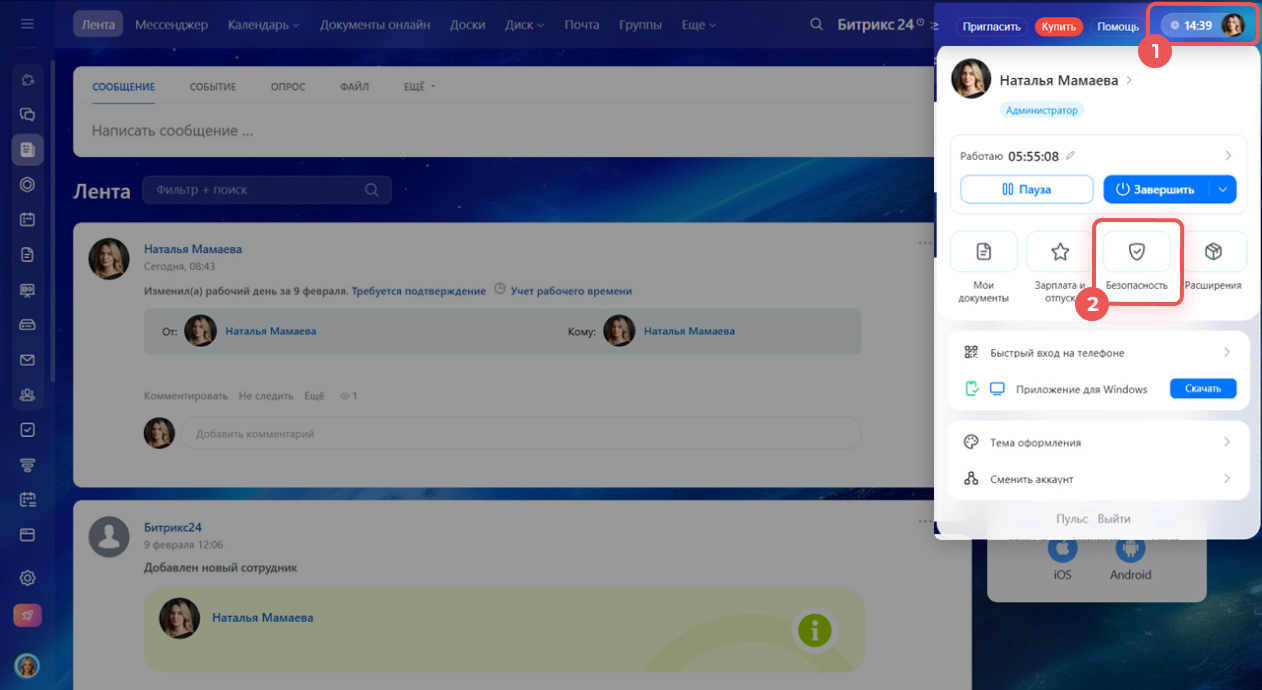
Task: Click the Добавить комментарий input field
Action: [520, 434]
